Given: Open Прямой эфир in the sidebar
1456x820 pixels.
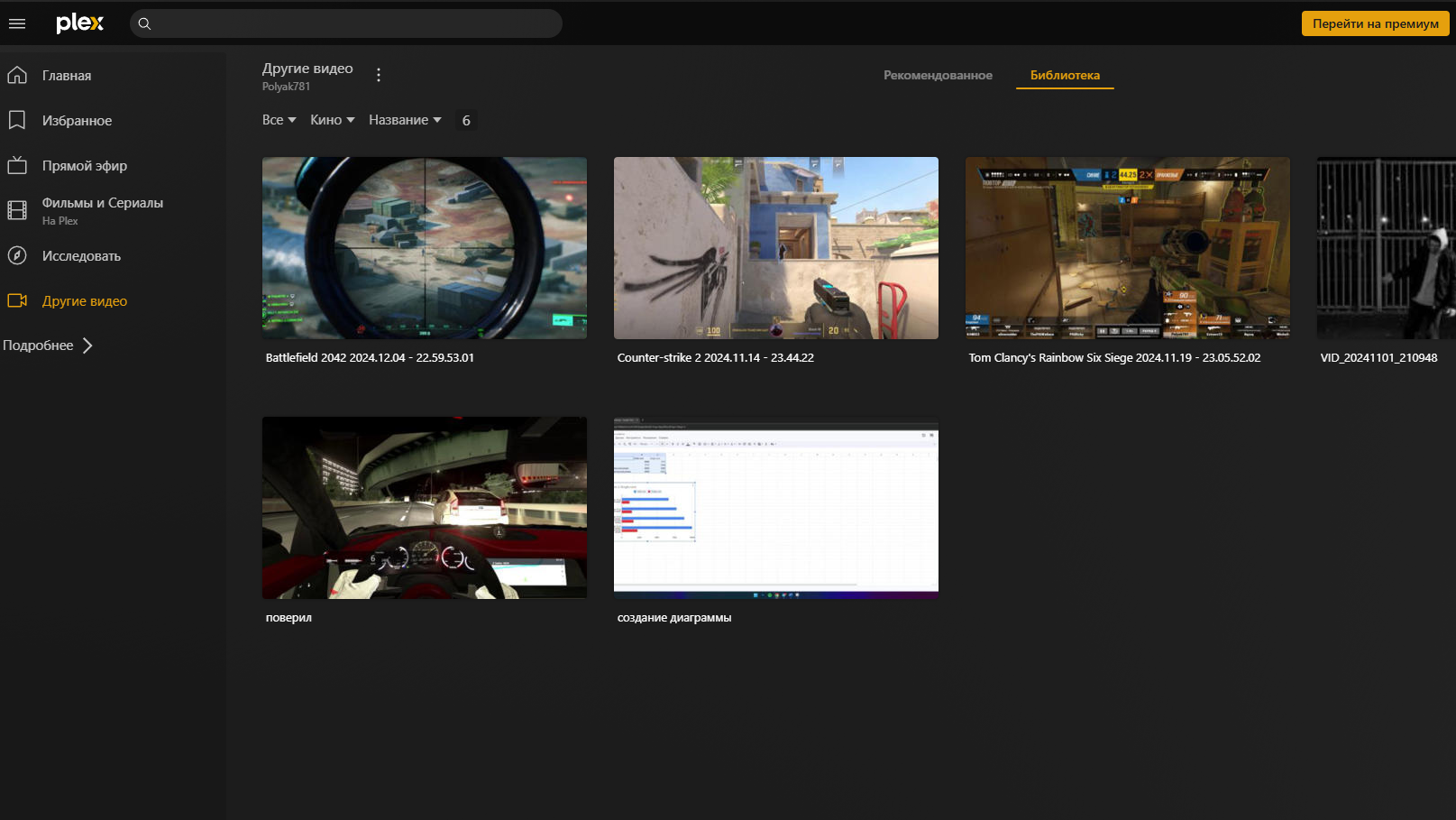Looking at the screenshot, I should (x=85, y=166).
